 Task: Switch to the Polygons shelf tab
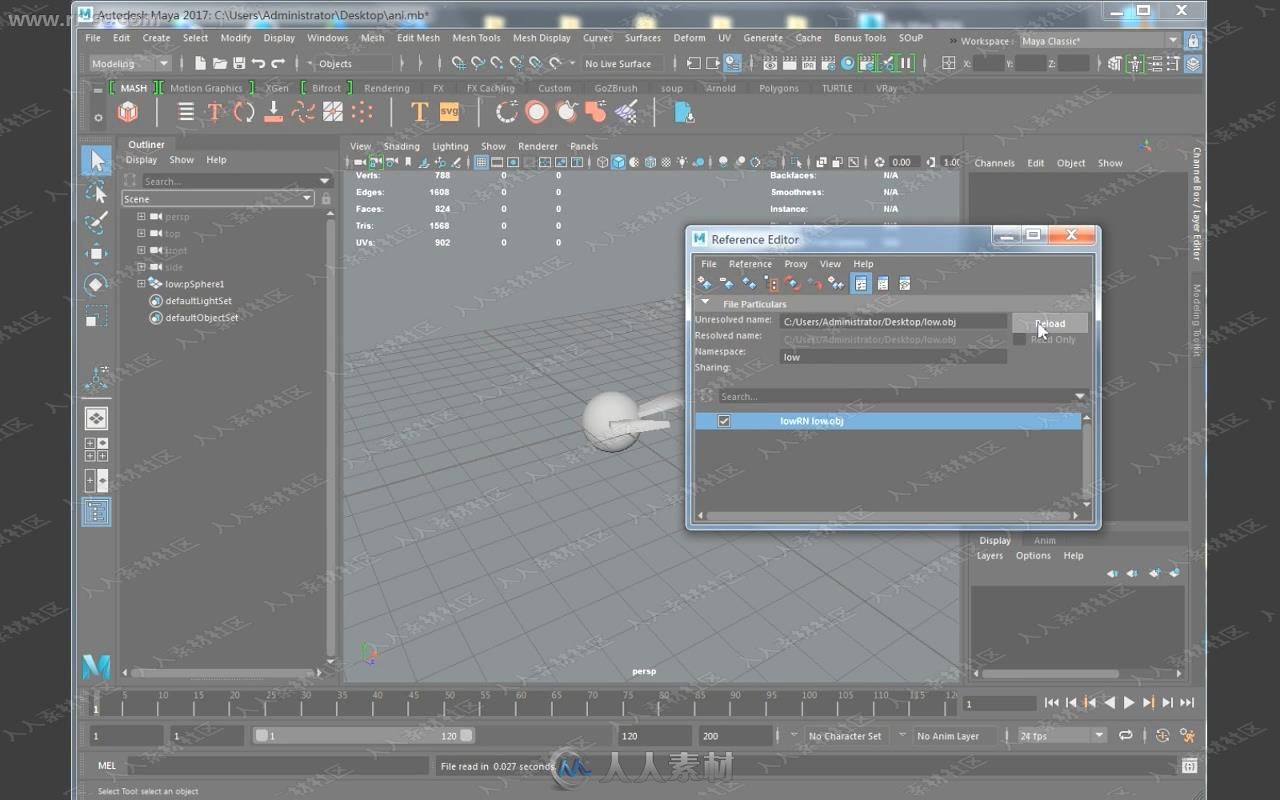(778, 88)
